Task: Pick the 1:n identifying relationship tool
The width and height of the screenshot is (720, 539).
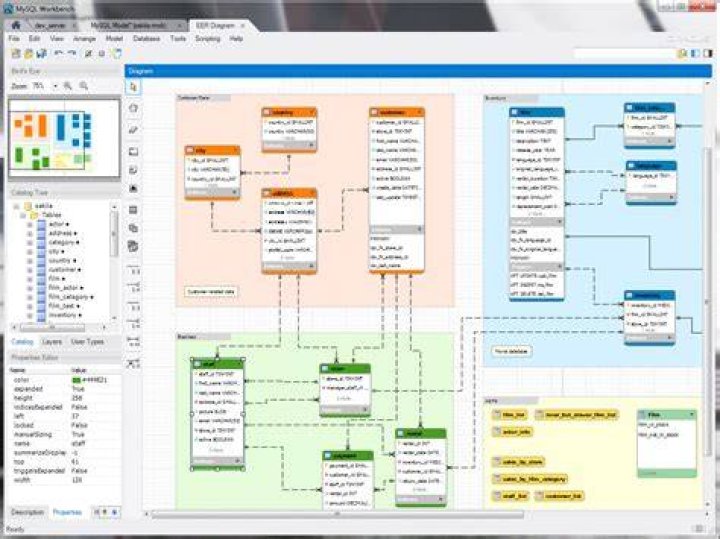Action: coord(133,324)
